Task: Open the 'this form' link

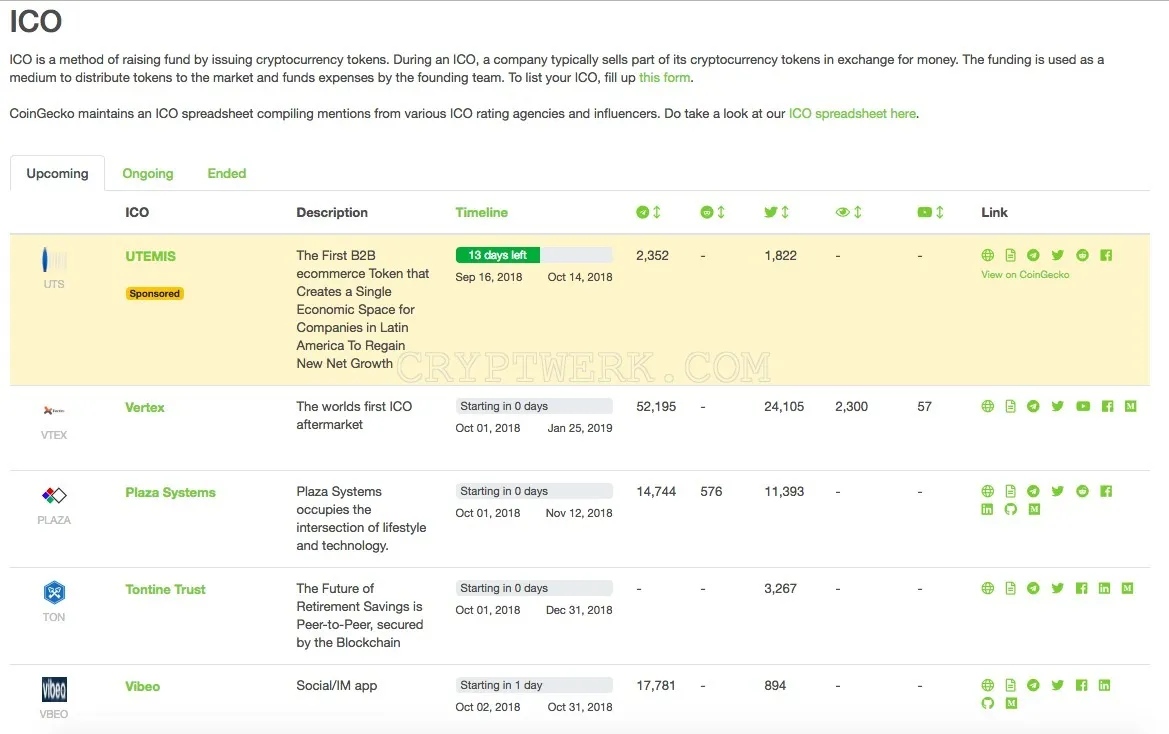Action: tap(664, 77)
